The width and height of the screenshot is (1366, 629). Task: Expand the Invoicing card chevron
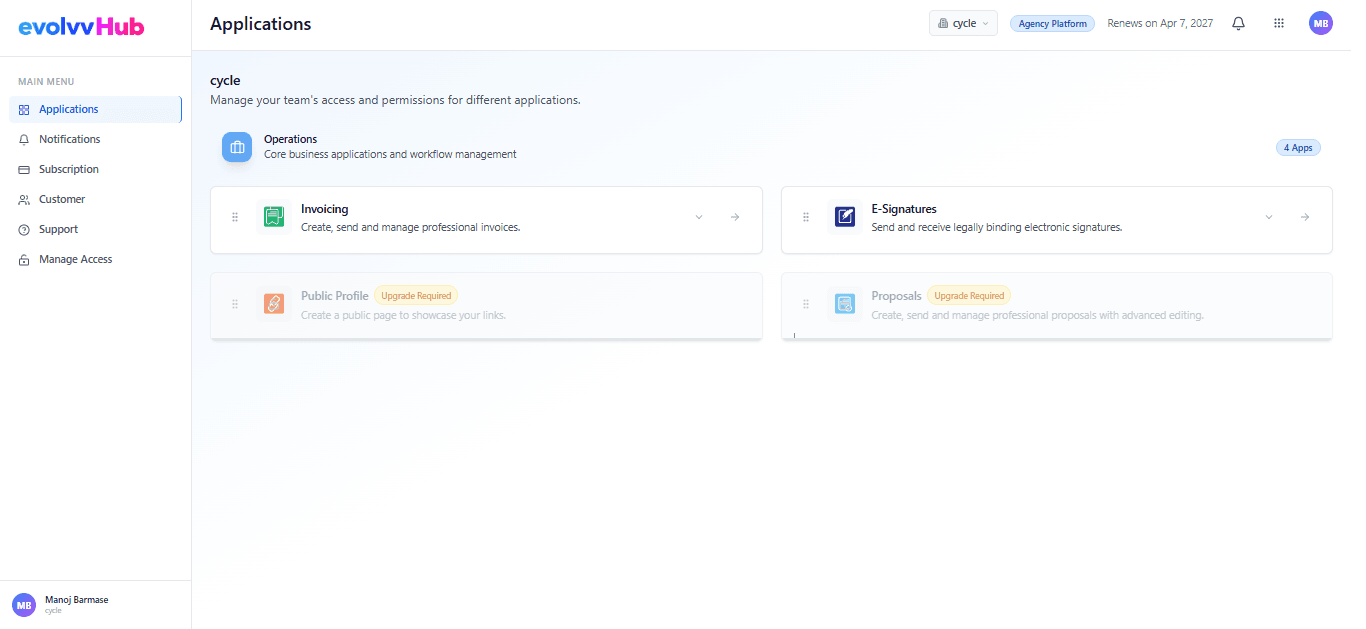coord(699,217)
